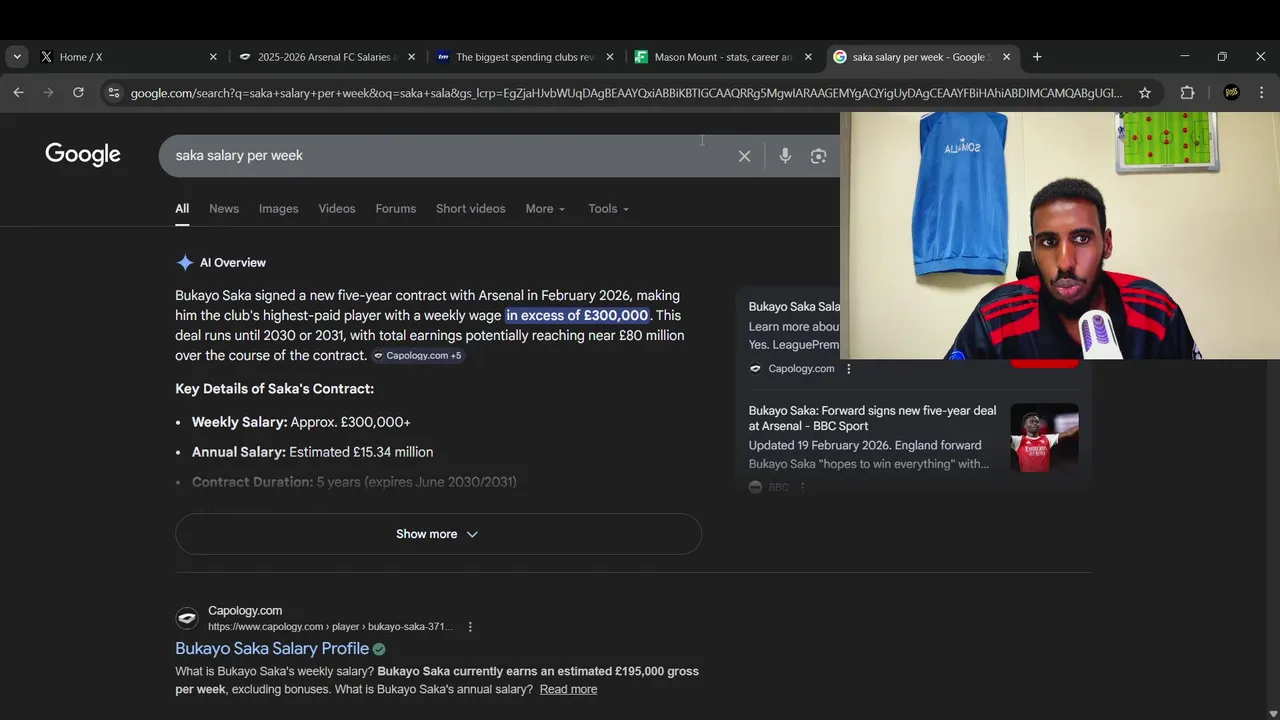1280x720 pixels.
Task: Go forward using the browser arrow
Action: coord(48,93)
